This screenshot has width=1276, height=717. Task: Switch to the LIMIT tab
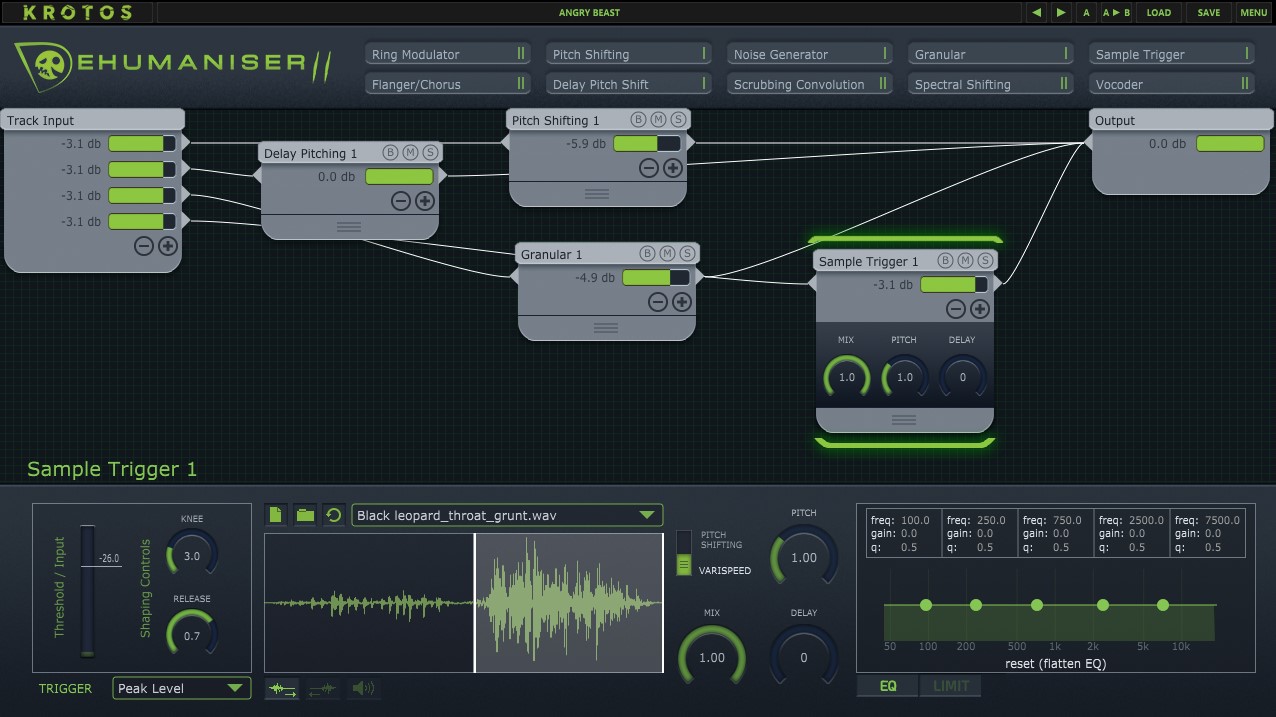951,686
